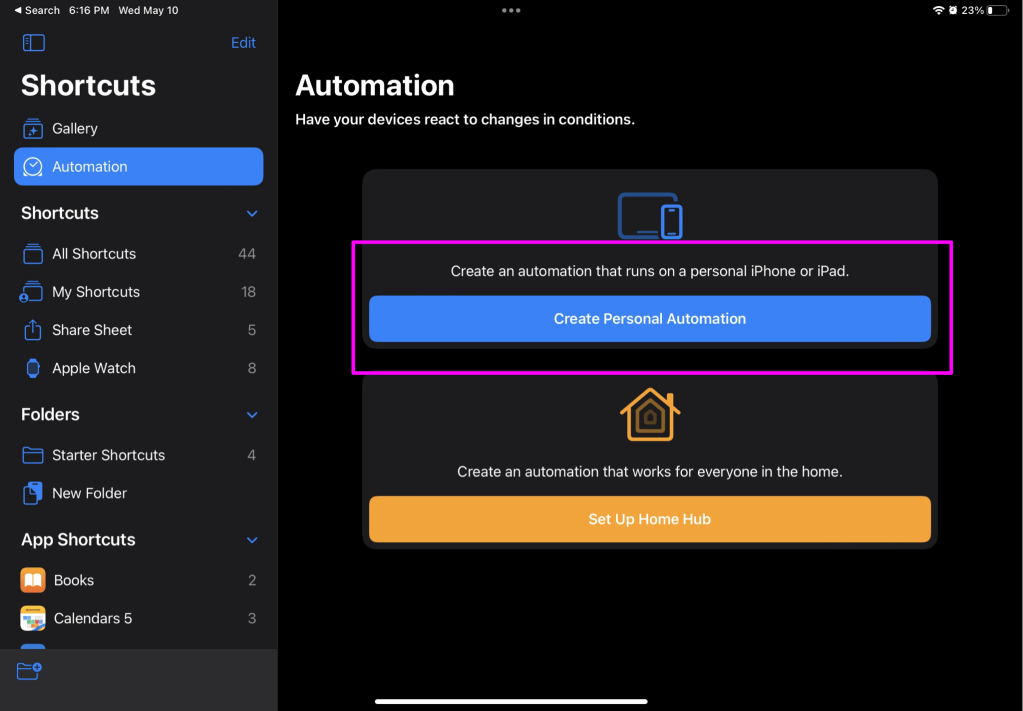Collapse the Shortcuts section chevron
Screen dimensions: 1023x711
[252, 214]
